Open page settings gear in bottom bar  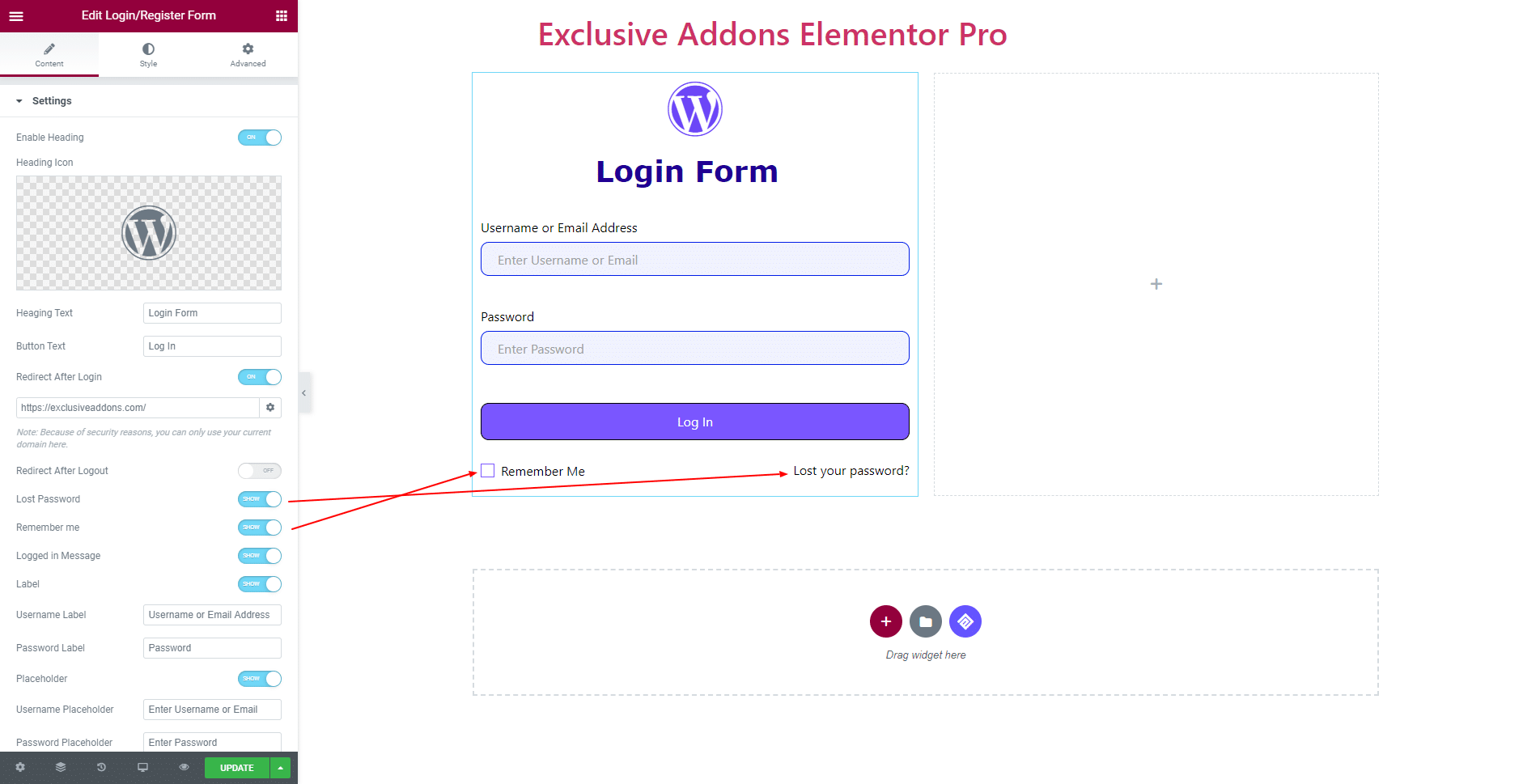(x=20, y=767)
